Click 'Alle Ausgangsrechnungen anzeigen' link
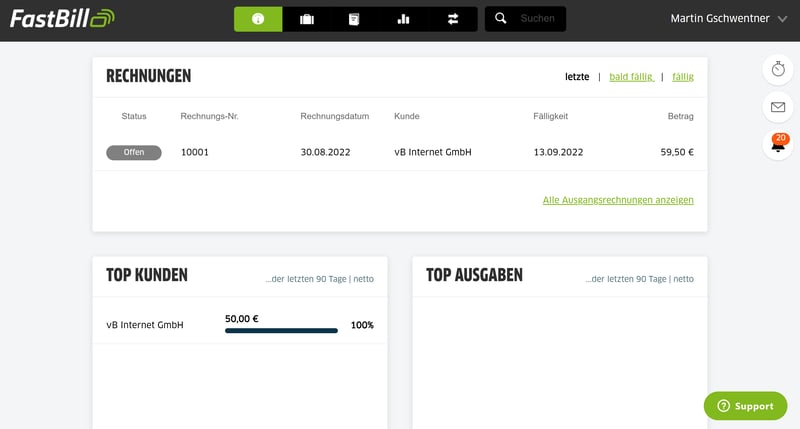Viewport: 800px width, 429px height. point(618,200)
